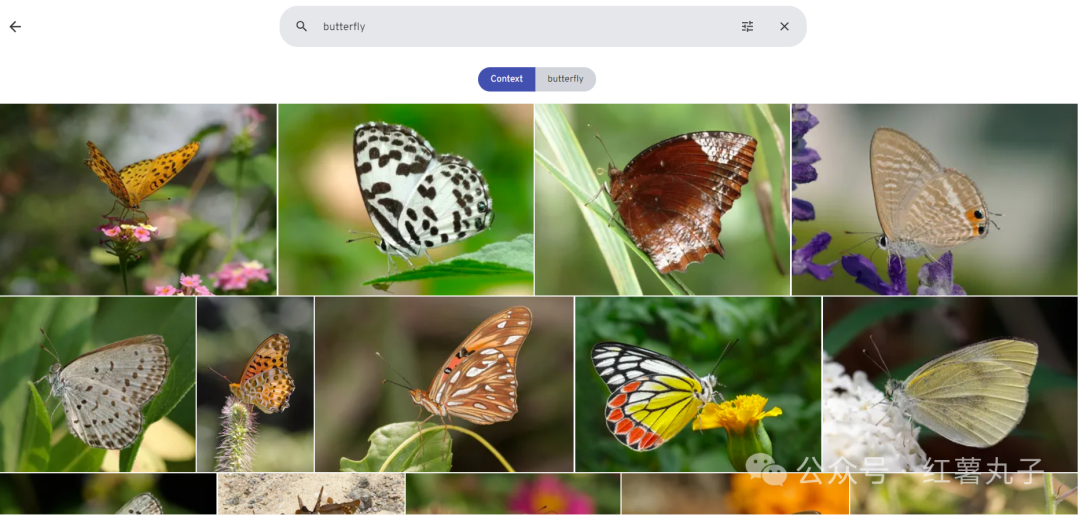Open the dark brown butterfly on grass photo
The image size is (1080, 515).
662,199
